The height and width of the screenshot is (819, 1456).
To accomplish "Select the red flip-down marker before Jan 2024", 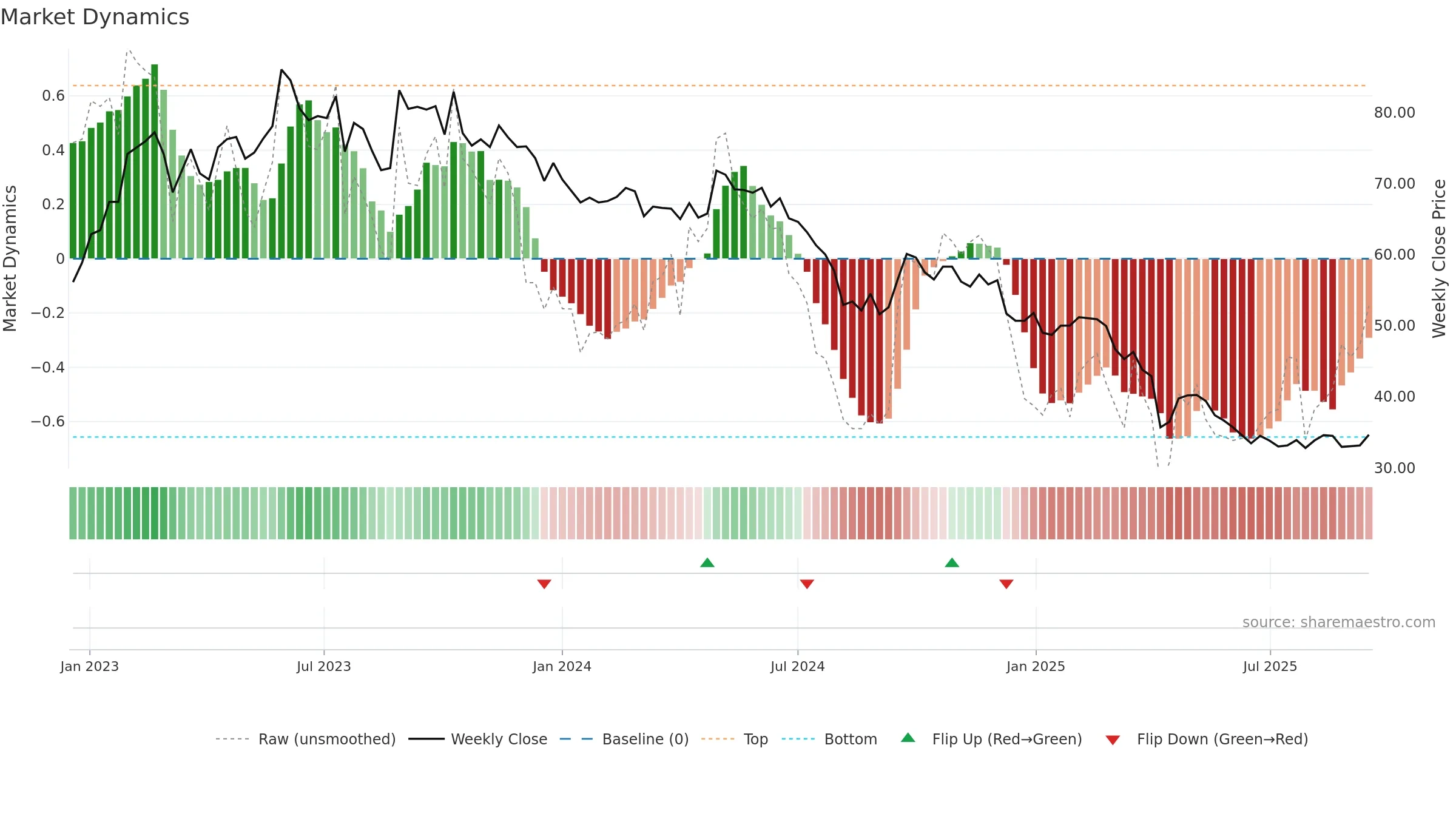I will coord(544,584).
